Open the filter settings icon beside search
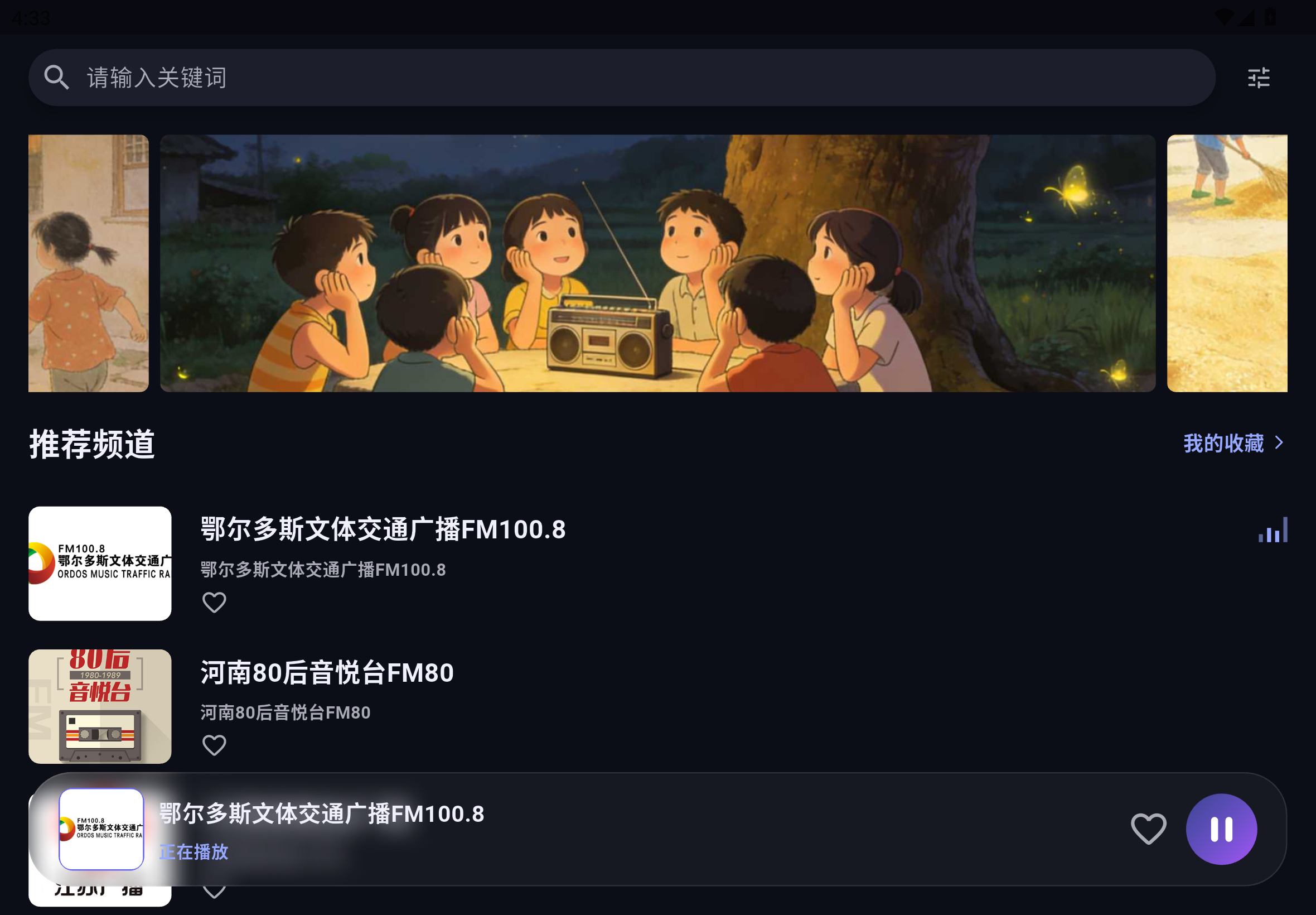 click(1258, 78)
